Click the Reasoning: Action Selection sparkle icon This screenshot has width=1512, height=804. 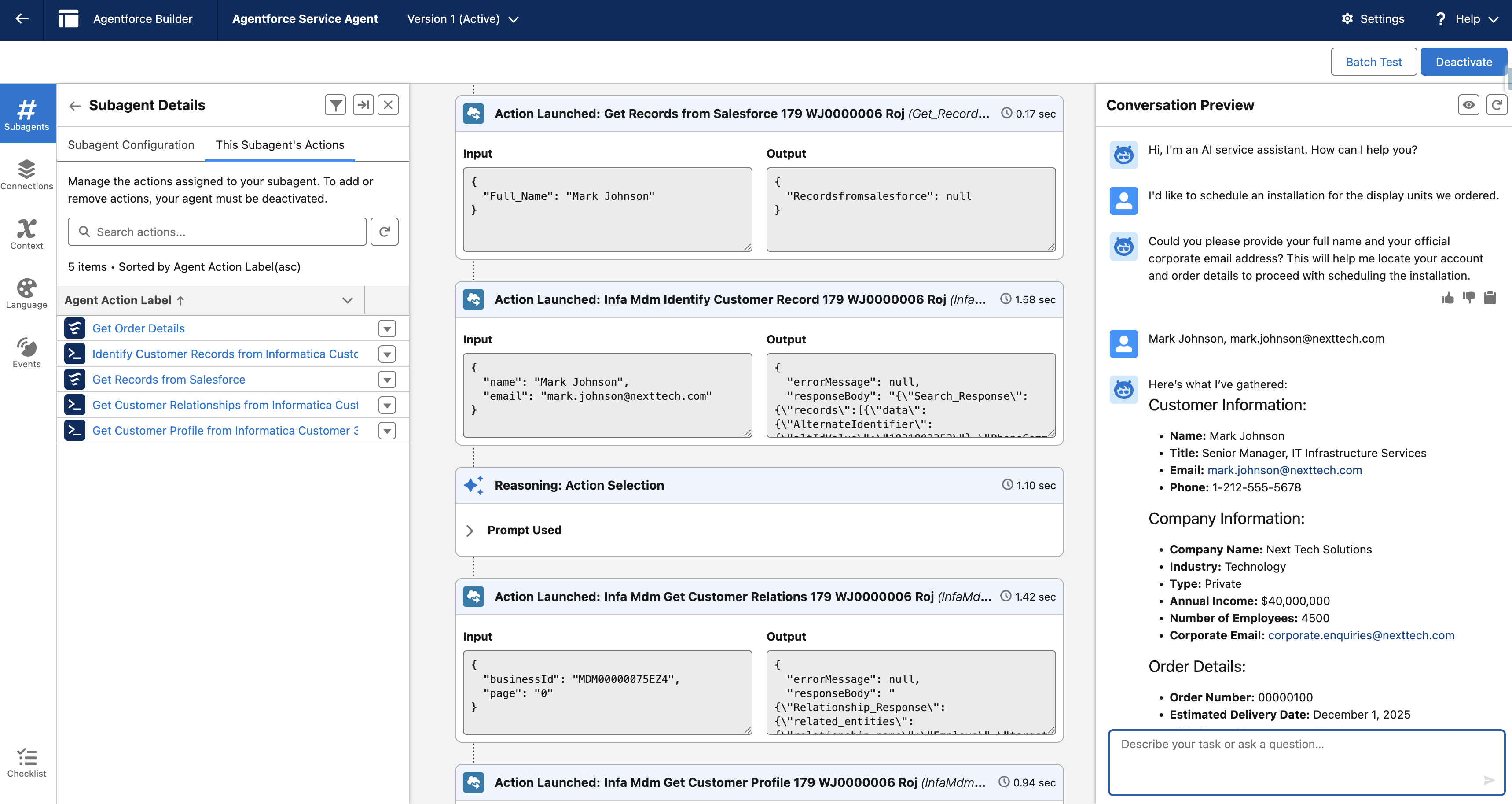tap(473, 485)
